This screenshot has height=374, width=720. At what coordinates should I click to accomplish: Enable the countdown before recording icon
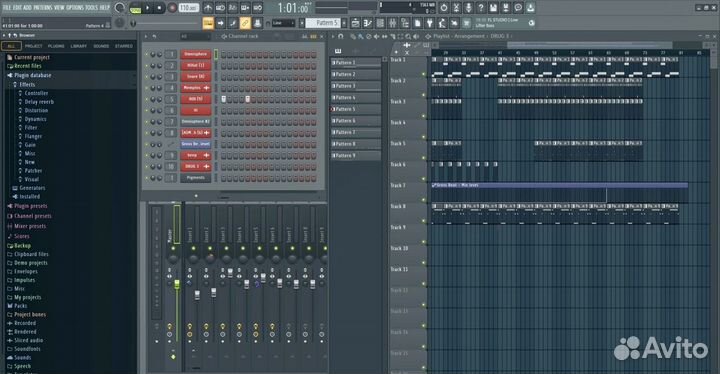[x=232, y=8]
